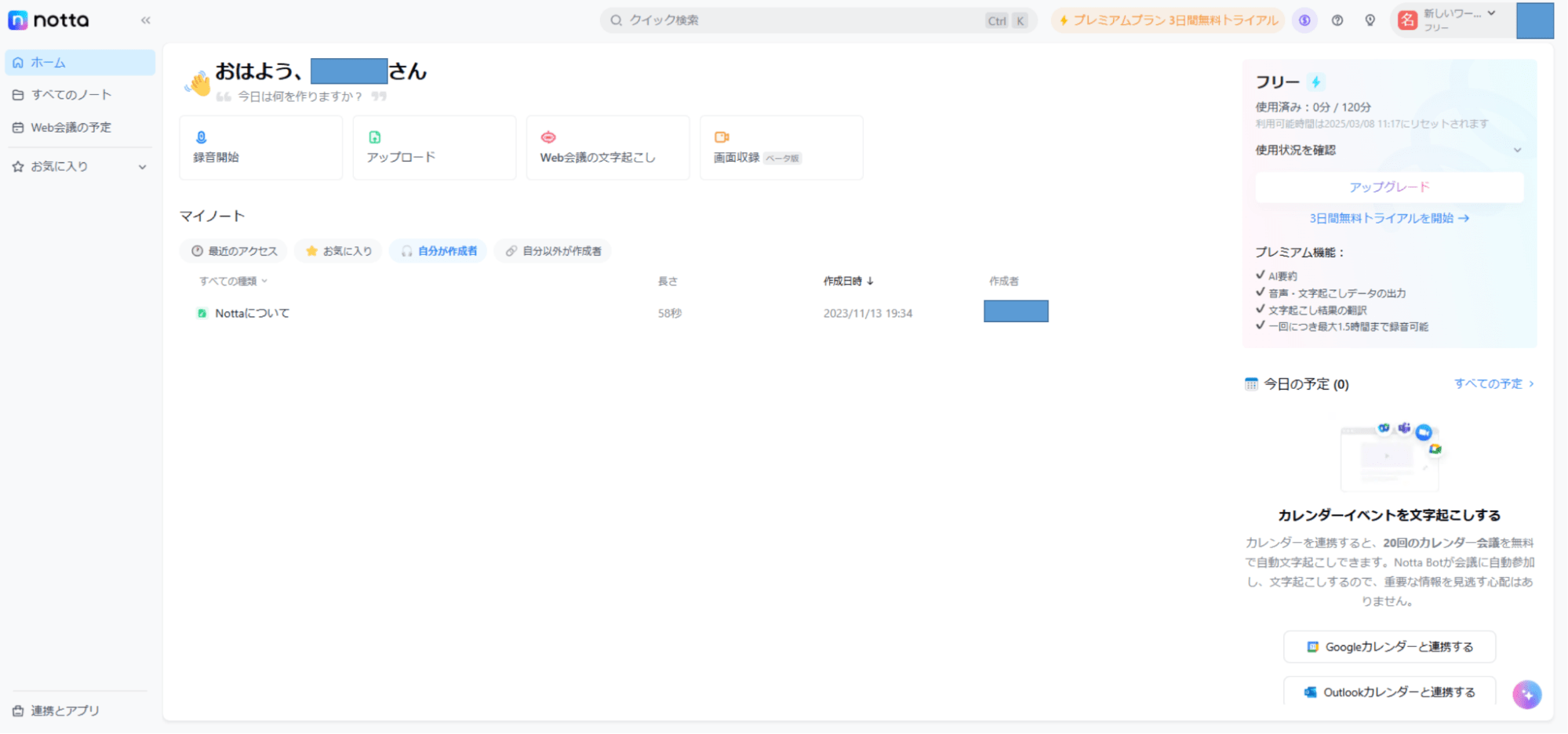Click the waving hand emoji

tap(198, 82)
